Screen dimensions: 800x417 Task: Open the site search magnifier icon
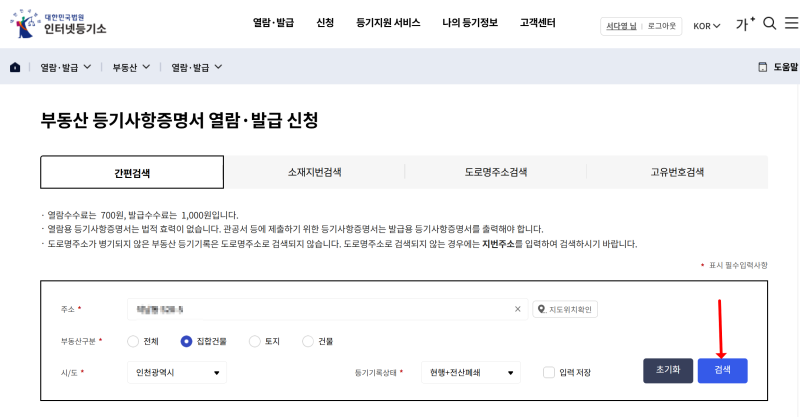click(769, 23)
